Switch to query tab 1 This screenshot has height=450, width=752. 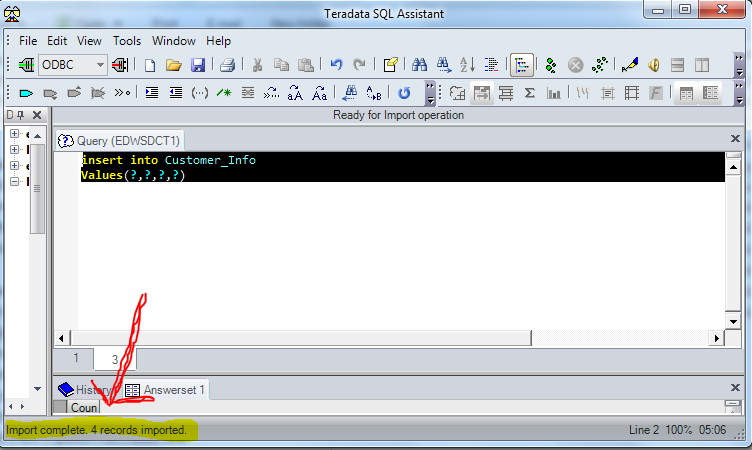76,358
